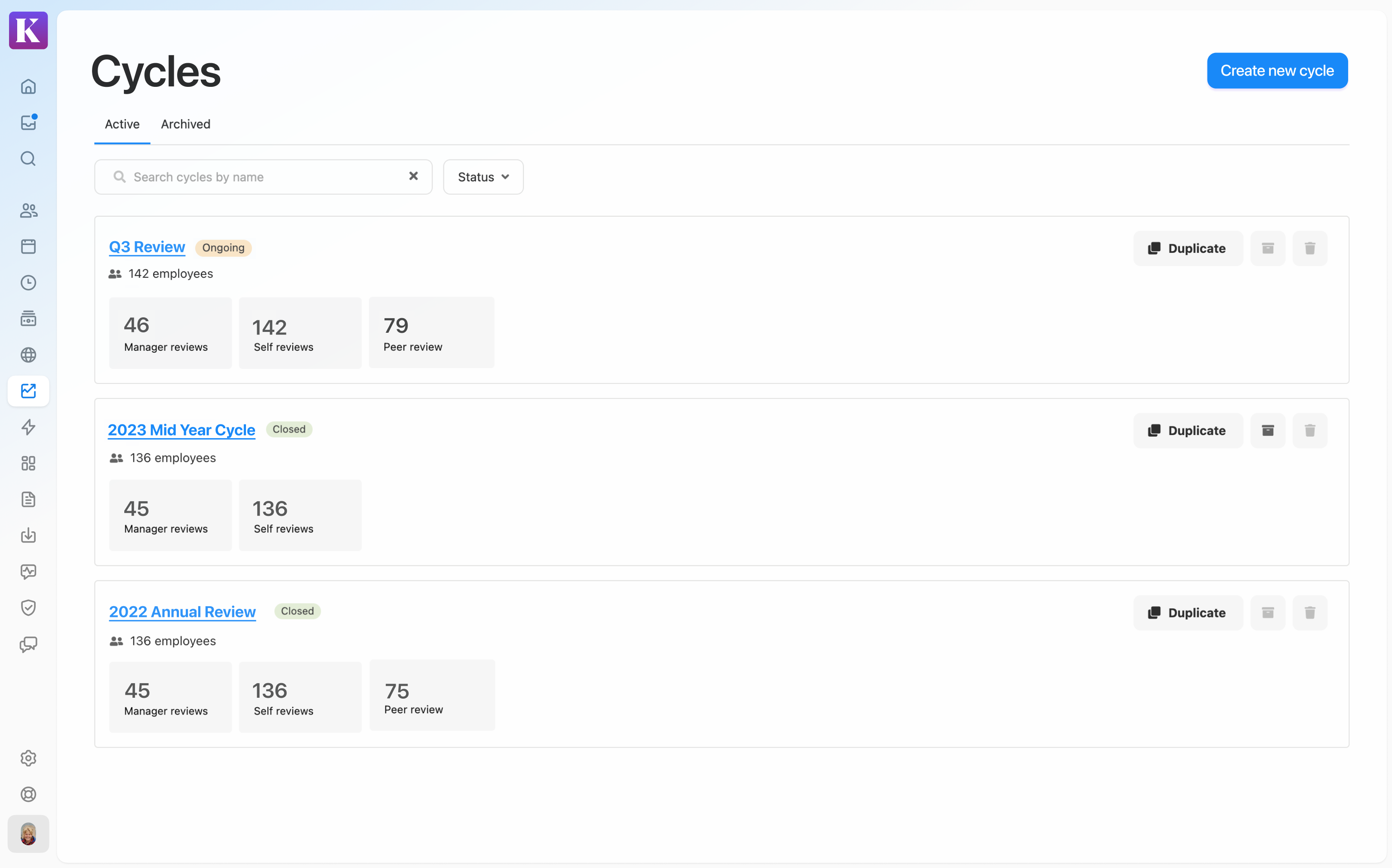This screenshot has width=1392, height=868.
Task: Open the Inbox icon with notification dot
Action: [x=28, y=123]
